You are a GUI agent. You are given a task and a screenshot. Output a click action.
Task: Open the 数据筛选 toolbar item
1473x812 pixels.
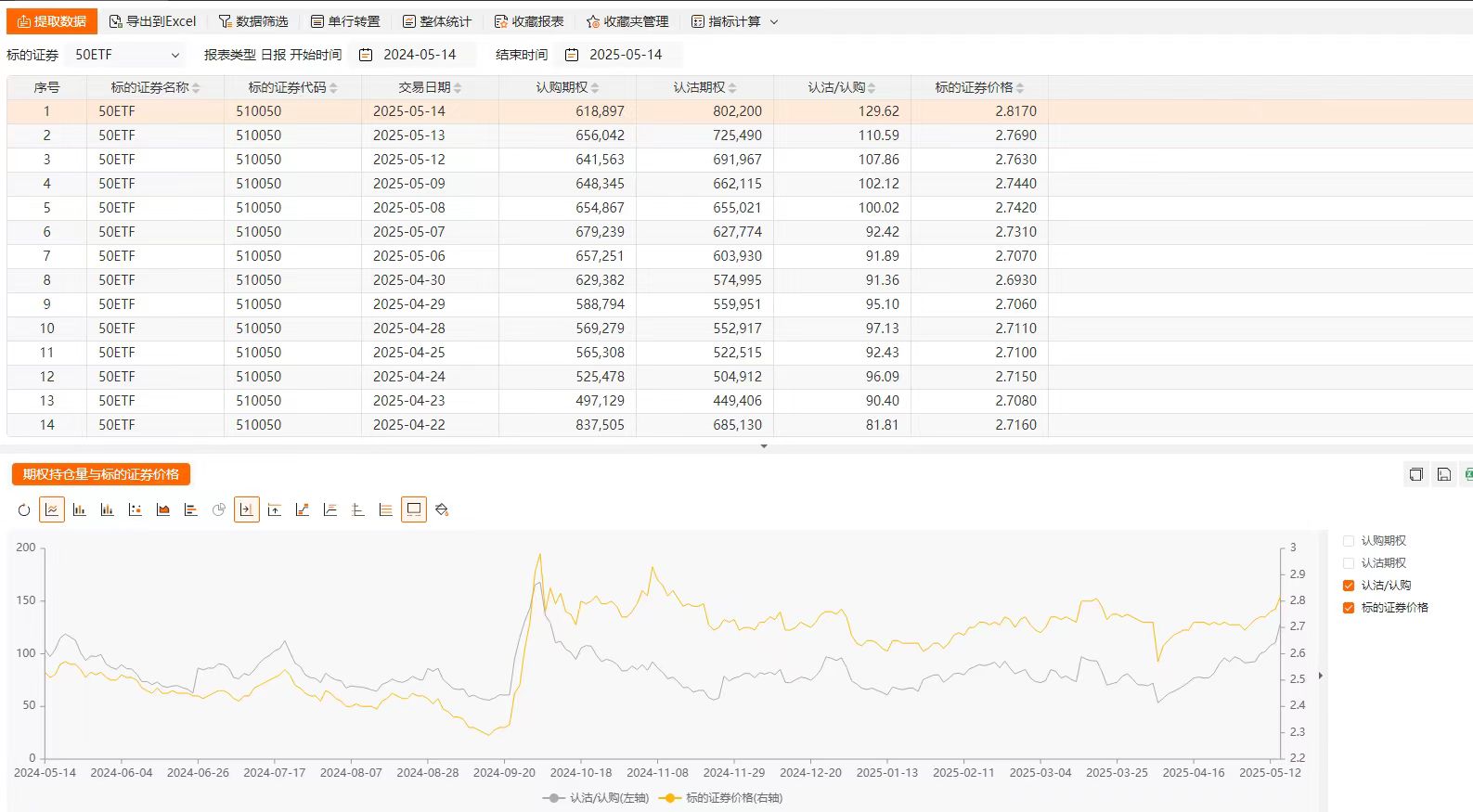[x=253, y=21]
